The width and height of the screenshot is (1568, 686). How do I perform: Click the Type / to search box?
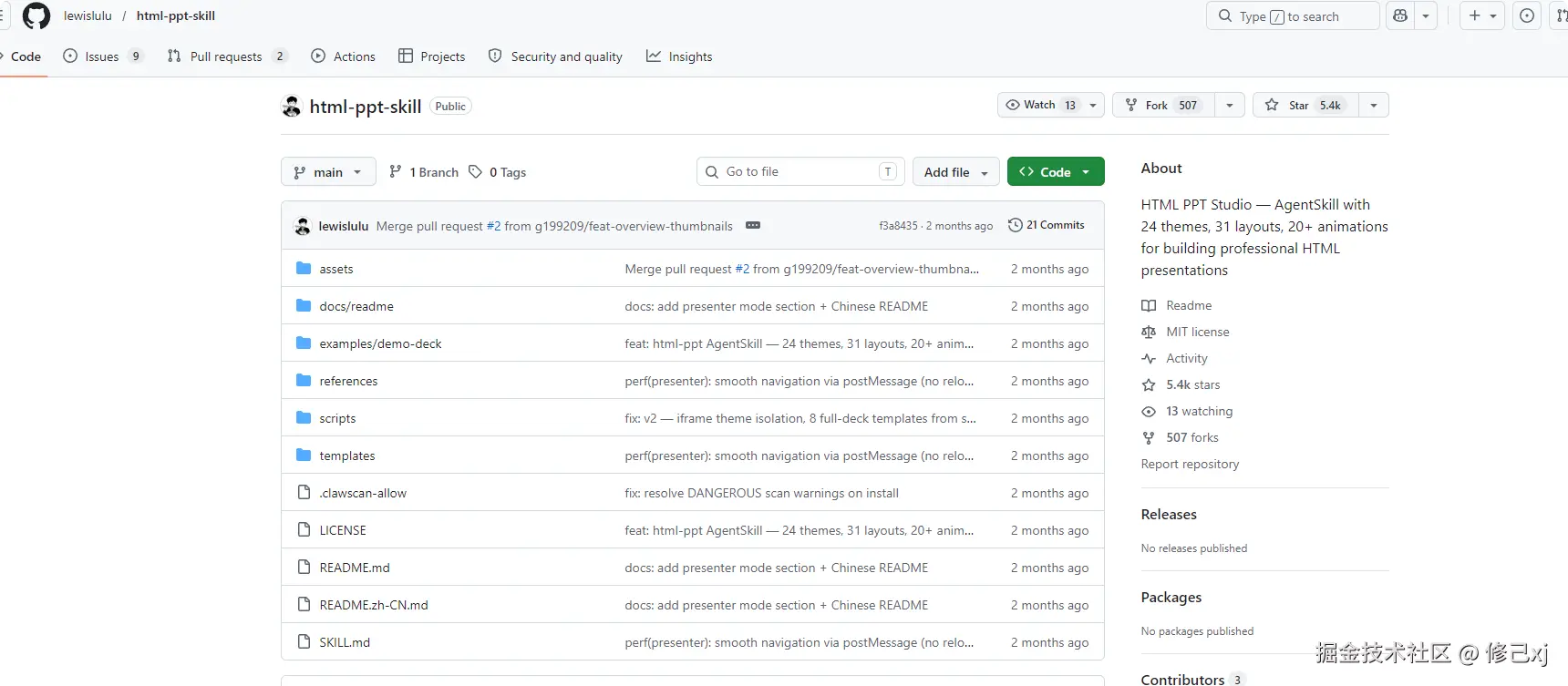pyautogui.click(x=1293, y=15)
